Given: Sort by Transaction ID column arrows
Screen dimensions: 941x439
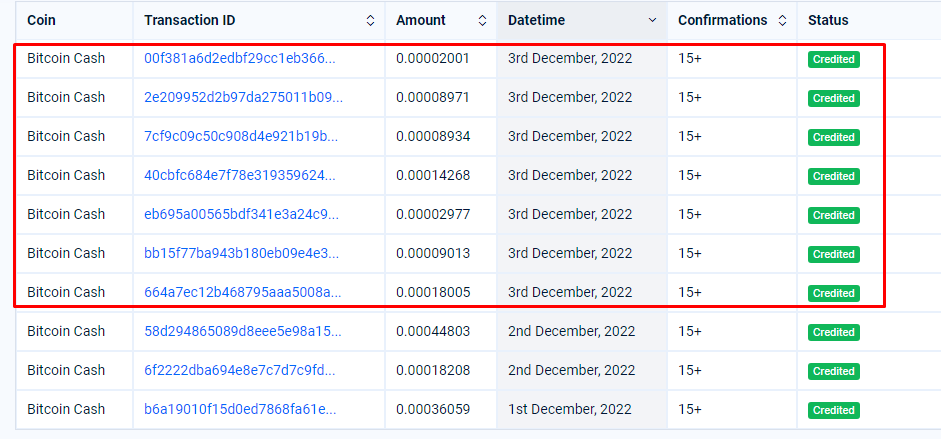Looking at the screenshot, I should point(370,20).
